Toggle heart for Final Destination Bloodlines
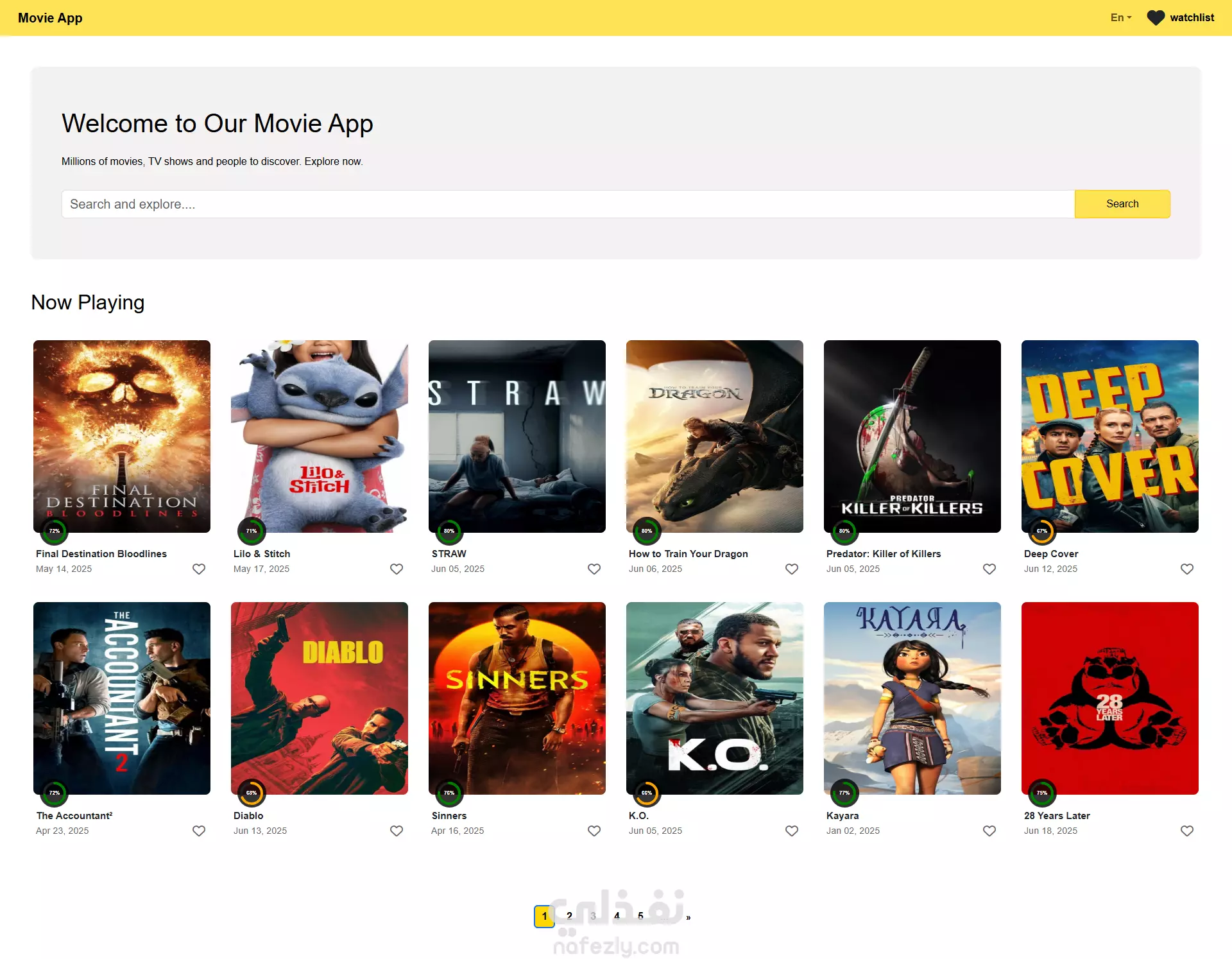The image size is (1232, 959). (x=199, y=569)
